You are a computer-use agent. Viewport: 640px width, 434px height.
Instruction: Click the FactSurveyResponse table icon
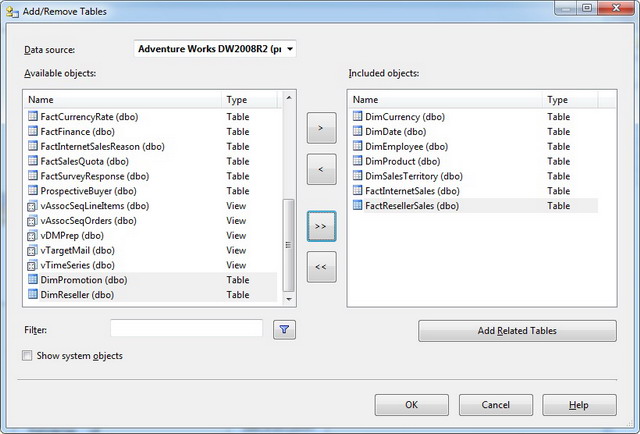pos(33,176)
